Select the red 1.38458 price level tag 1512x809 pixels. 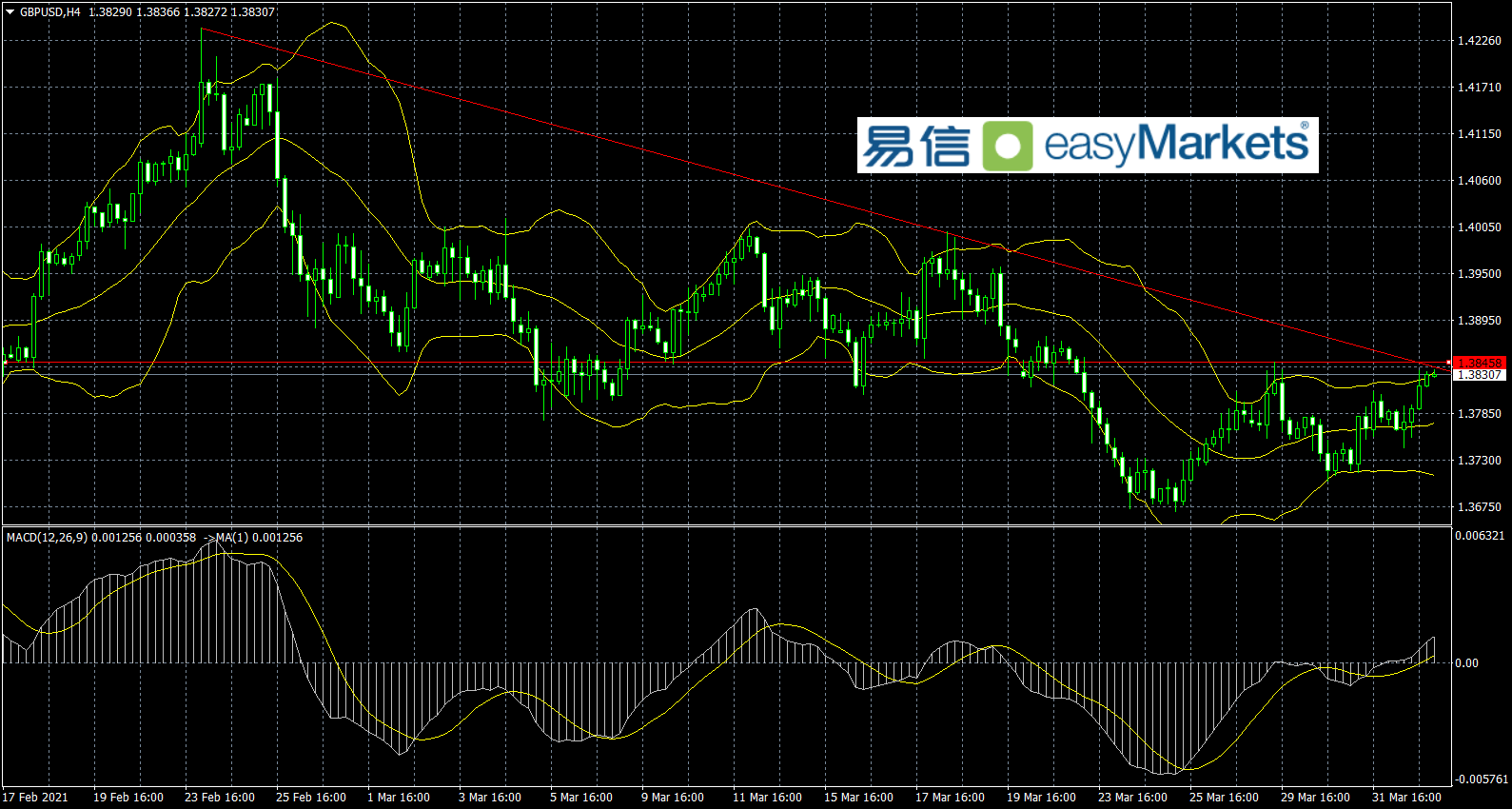click(x=1480, y=363)
